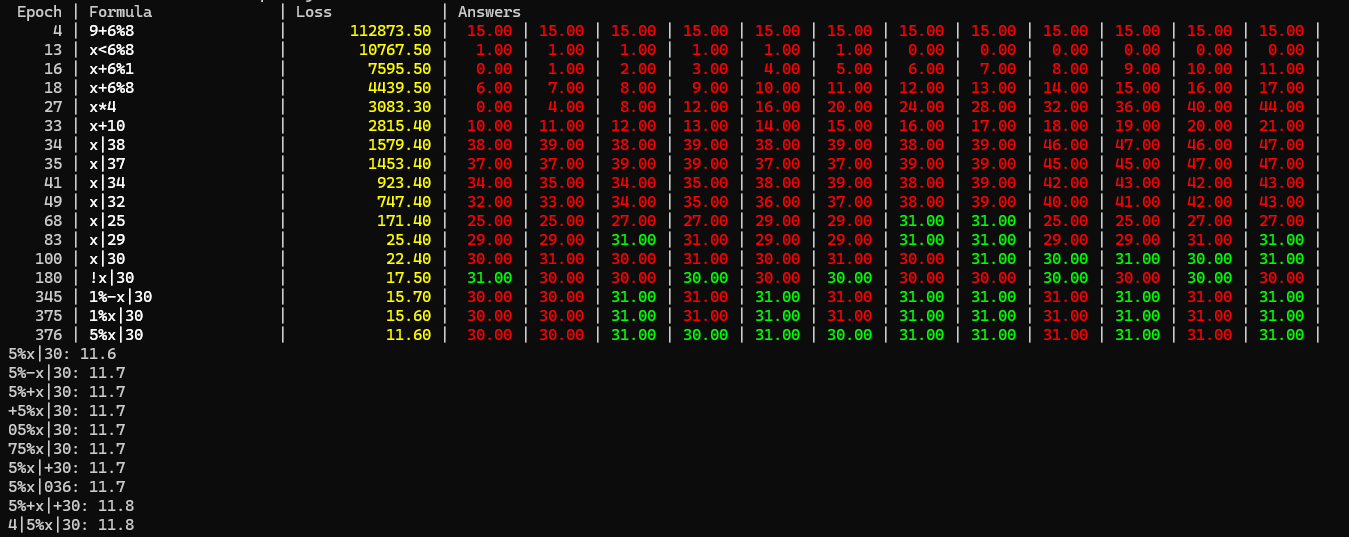This screenshot has width=1349, height=537.
Task: Click the Answers column header
Action: pyautogui.click(x=489, y=12)
